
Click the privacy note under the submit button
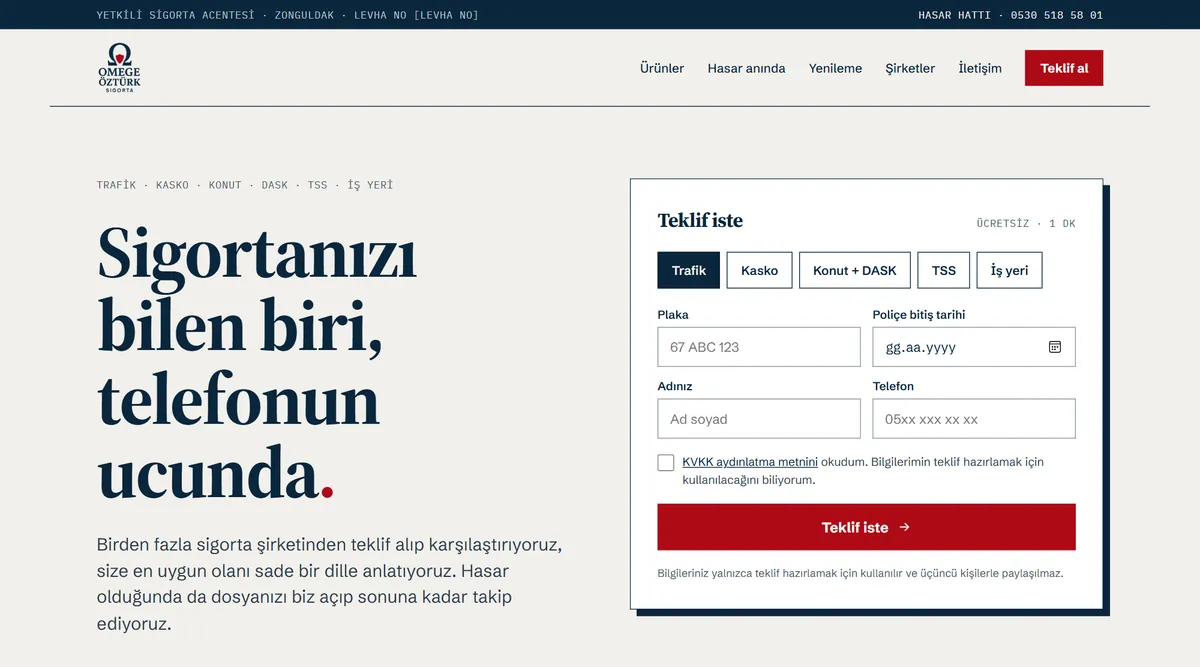pos(860,574)
